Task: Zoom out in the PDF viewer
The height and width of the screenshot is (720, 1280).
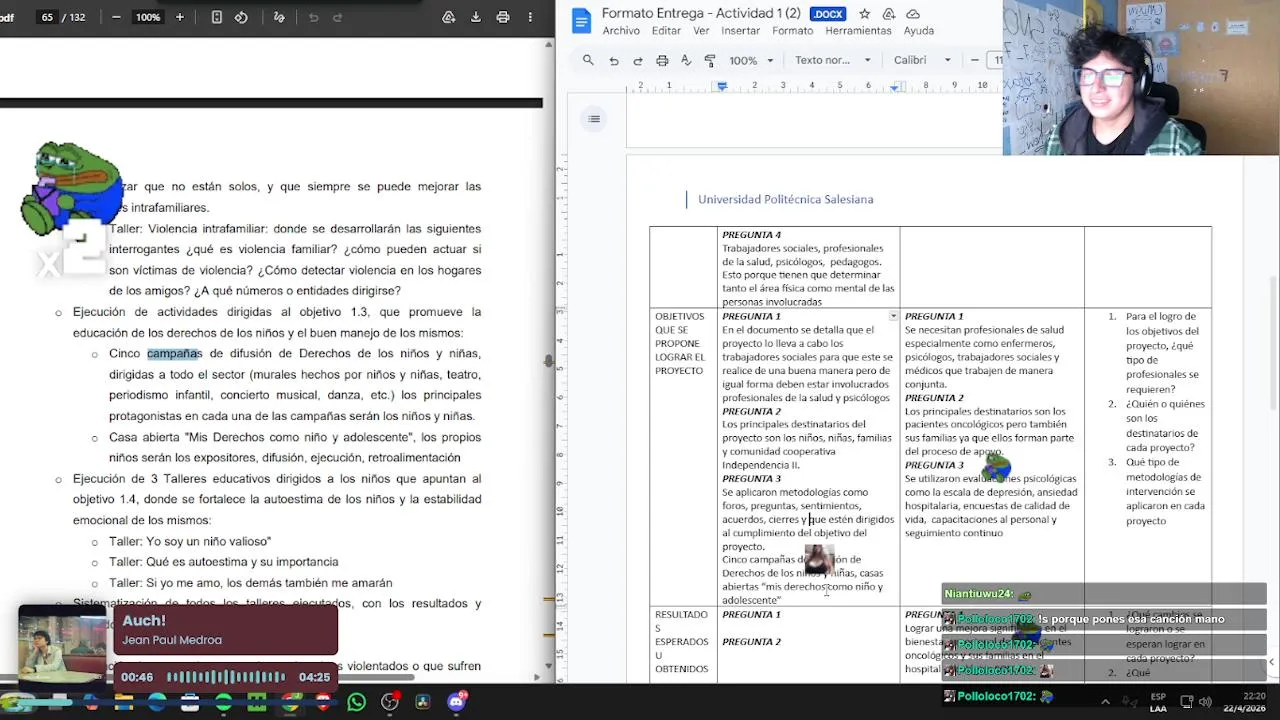Action: click(x=116, y=17)
